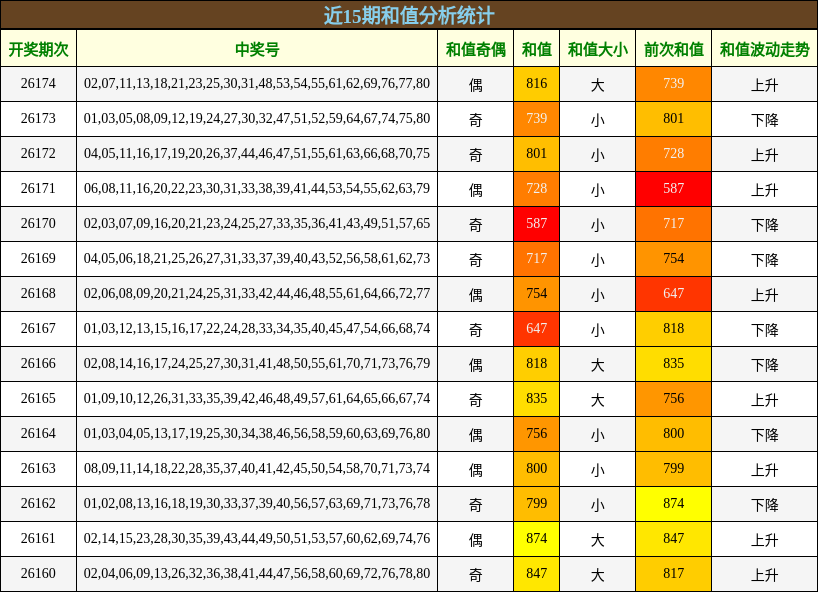Select period number 26168
Viewport: 818px width, 592px height.
(38, 293)
